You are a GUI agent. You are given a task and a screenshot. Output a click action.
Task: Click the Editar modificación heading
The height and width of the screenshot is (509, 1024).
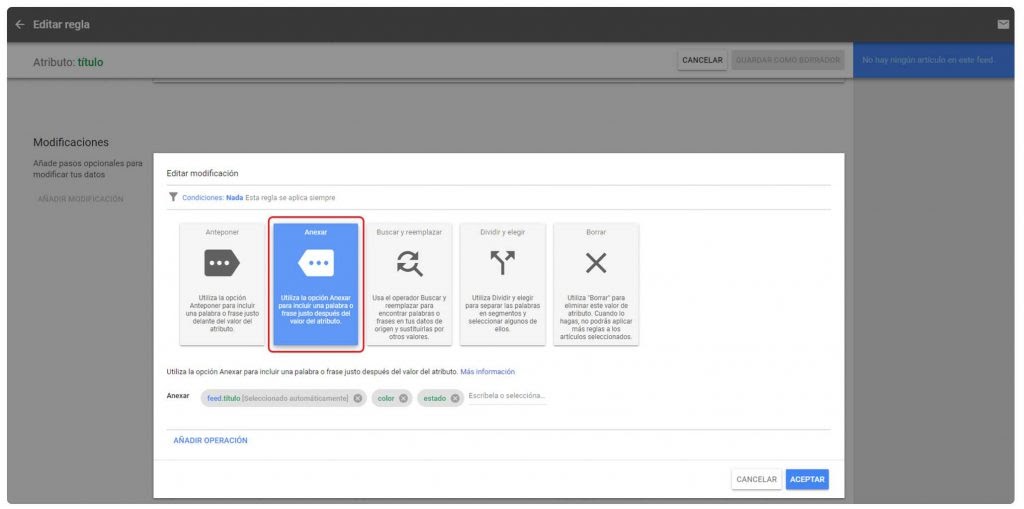click(x=202, y=173)
